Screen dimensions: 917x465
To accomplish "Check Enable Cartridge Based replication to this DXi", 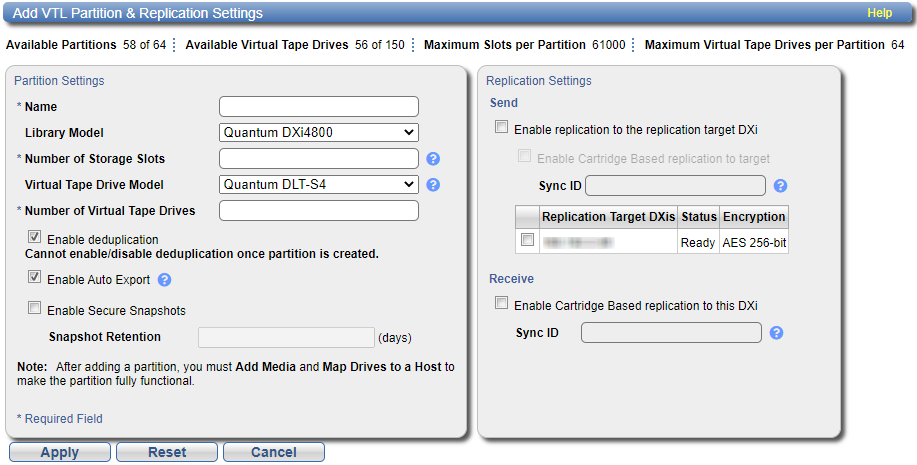I will point(501,304).
